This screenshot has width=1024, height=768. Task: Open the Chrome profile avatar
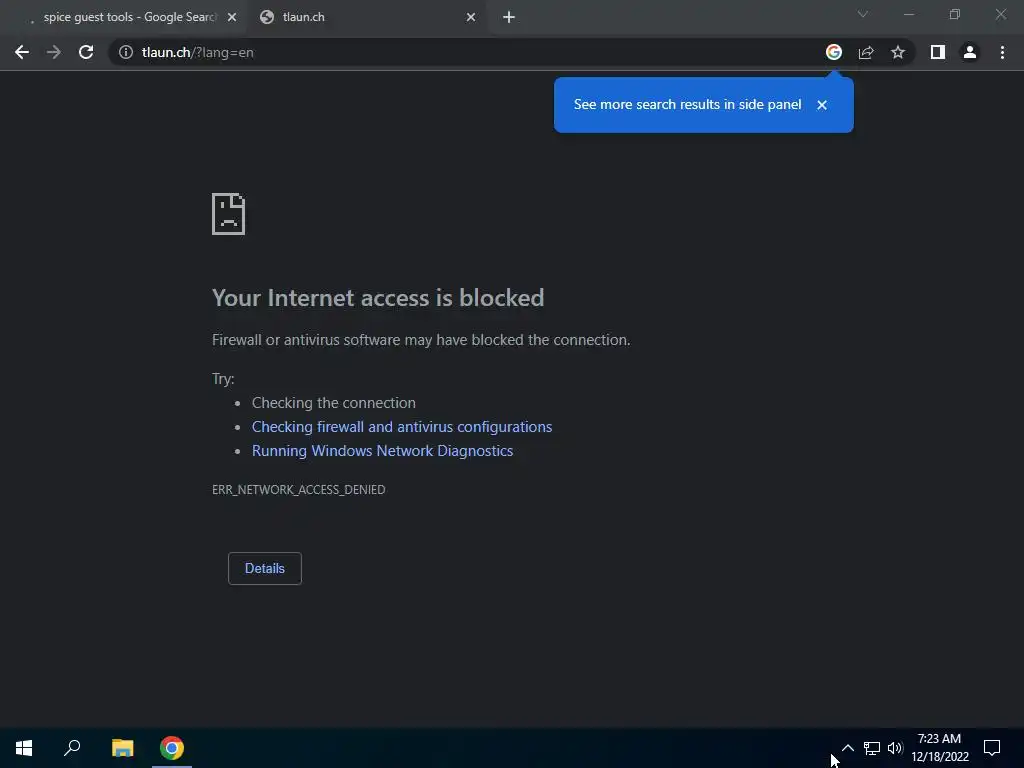tap(969, 52)
